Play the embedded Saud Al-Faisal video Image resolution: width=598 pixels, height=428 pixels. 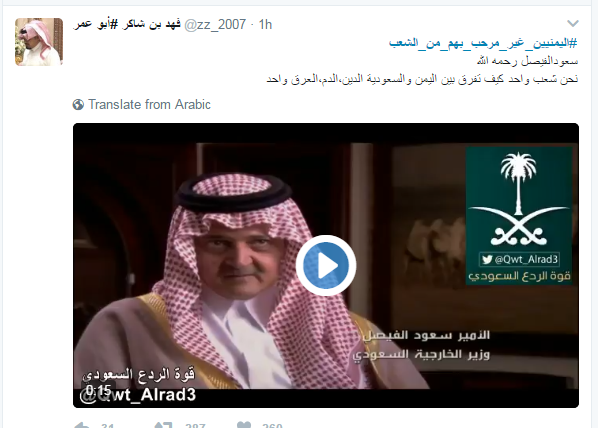point(326,265)
